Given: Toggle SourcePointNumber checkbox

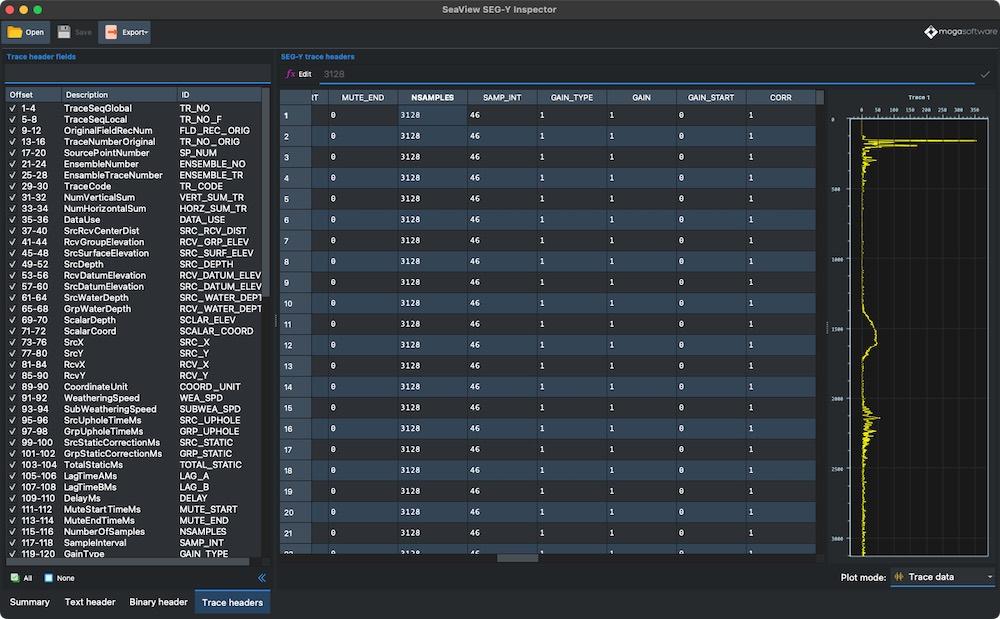Looking at the screenshot, I should (13, 153).
